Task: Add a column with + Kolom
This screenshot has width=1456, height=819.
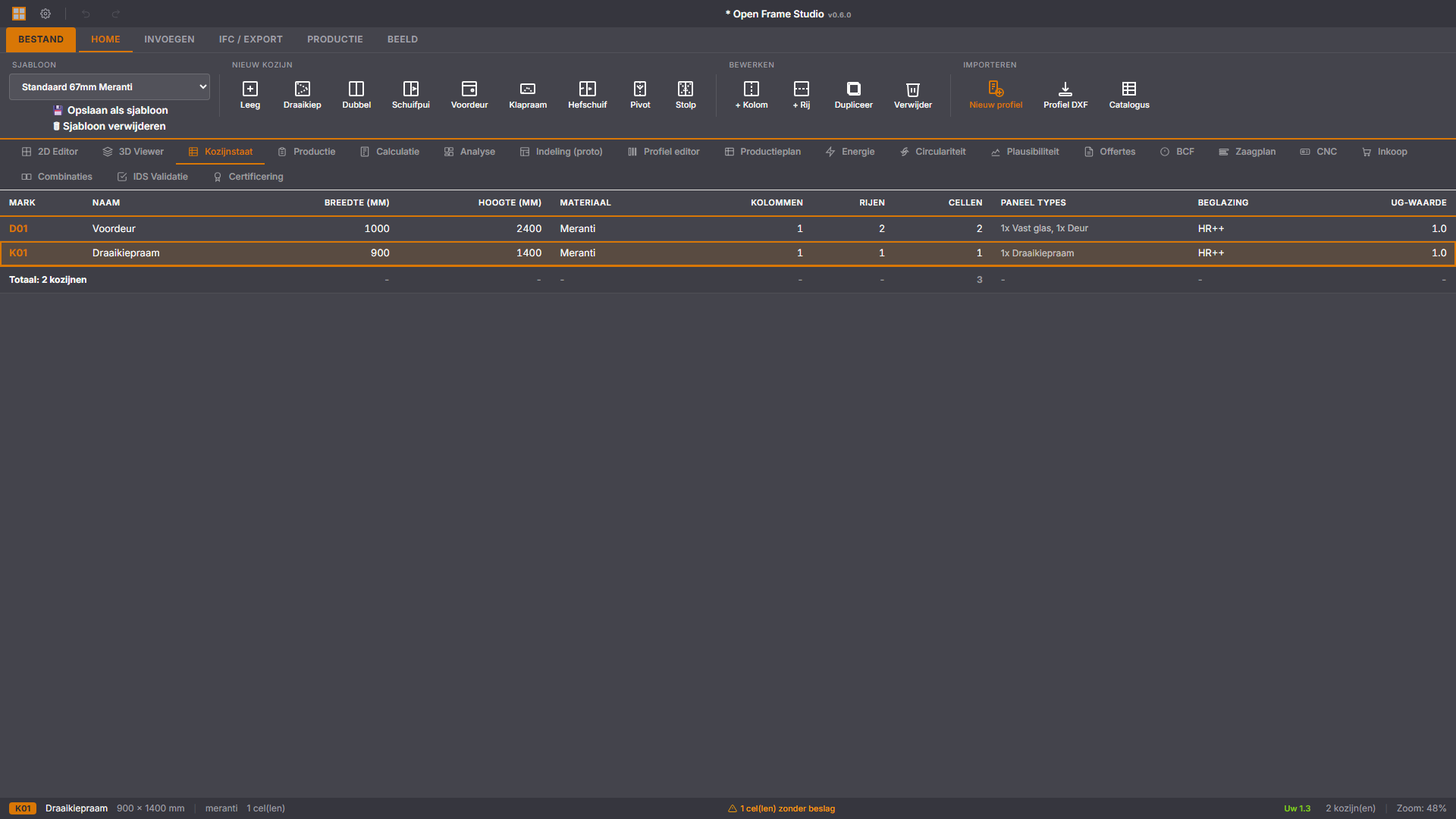Action: pyautogui.click(x=751, y=95)
